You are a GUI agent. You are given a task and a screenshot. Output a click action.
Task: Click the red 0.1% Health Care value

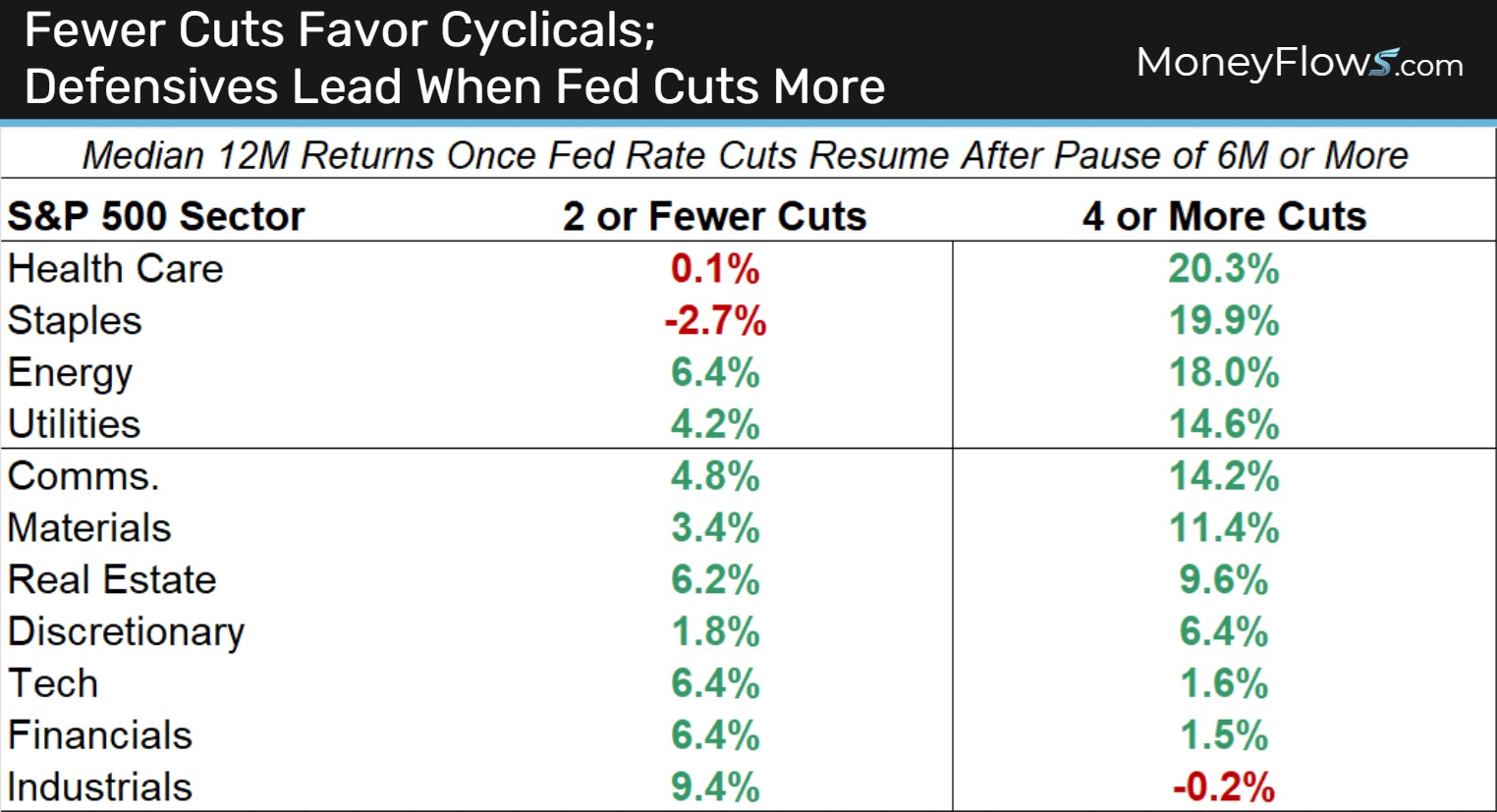(x=715, y=269)
